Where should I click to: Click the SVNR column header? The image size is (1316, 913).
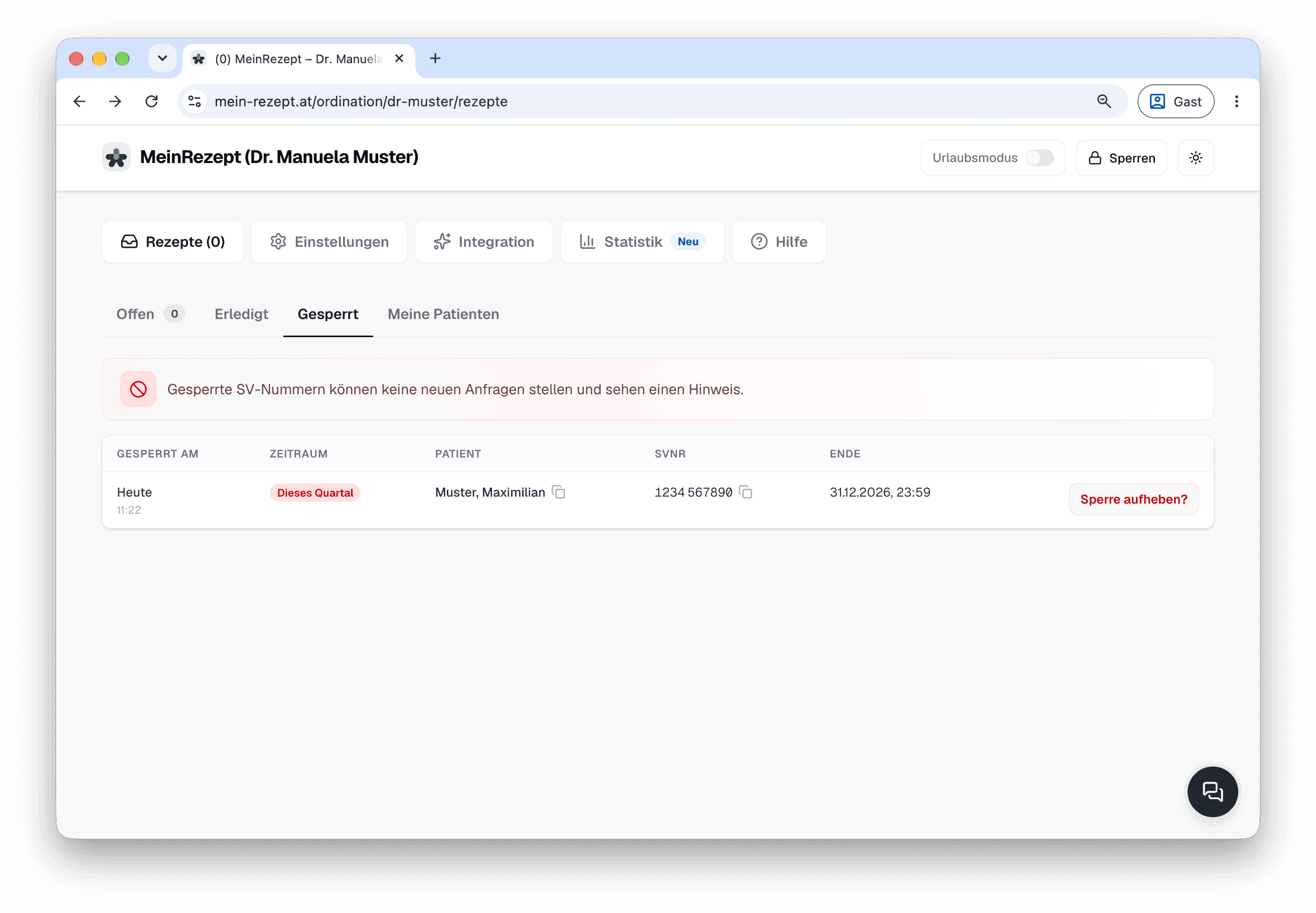[x=670, y=453]
